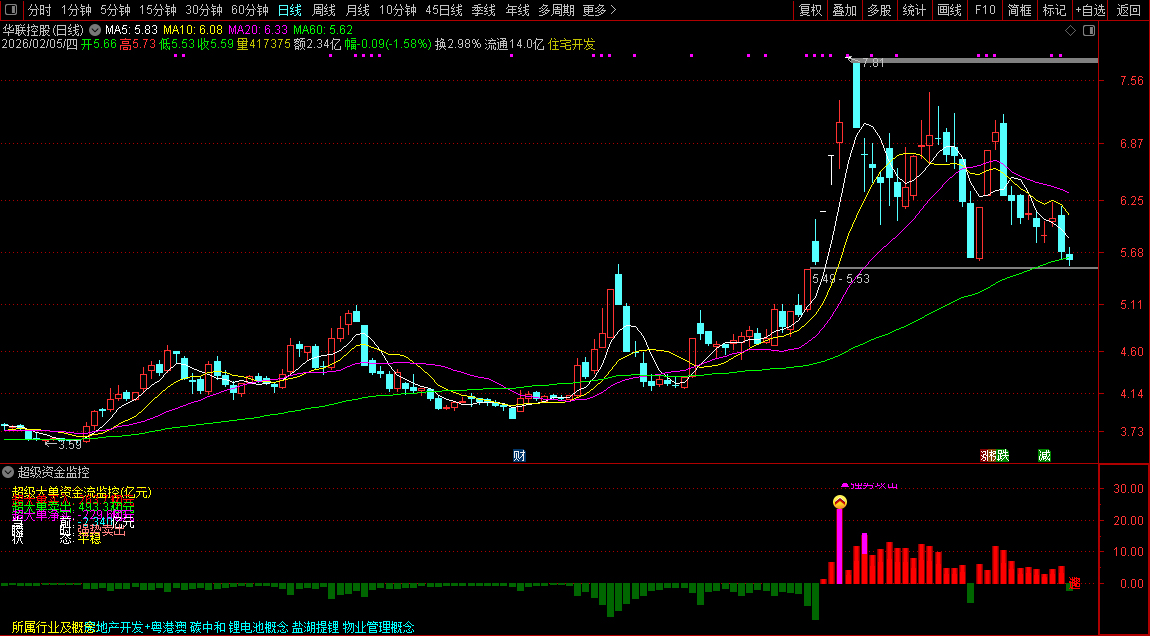This screenshot has height=636, width=1150.
Task: Click the 统计 statistics button
Action: pos(914,10)
